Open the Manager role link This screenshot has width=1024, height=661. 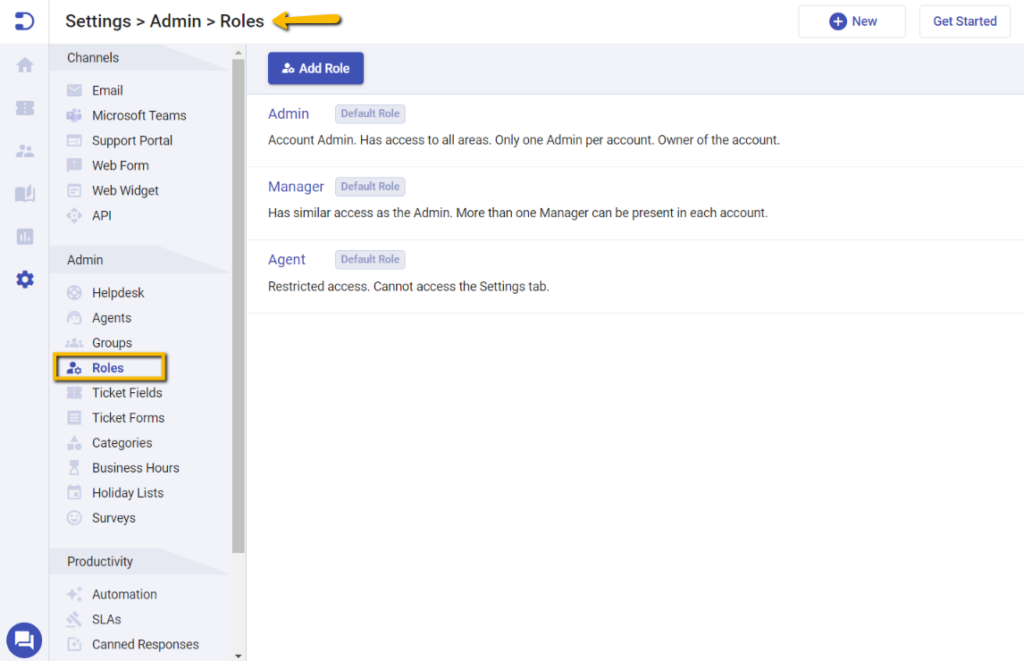[x=296, y=186]
